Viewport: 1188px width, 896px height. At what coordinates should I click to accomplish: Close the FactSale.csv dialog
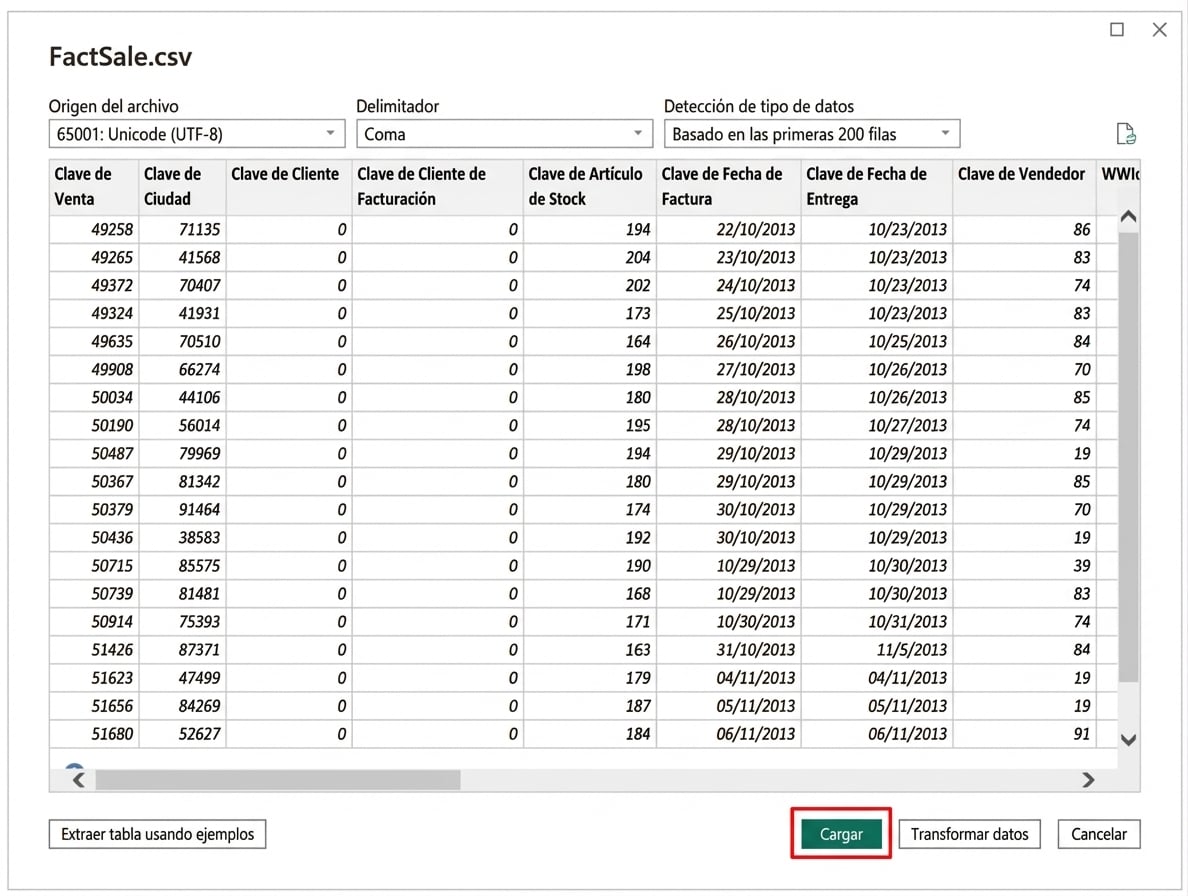click(1159, 30)
